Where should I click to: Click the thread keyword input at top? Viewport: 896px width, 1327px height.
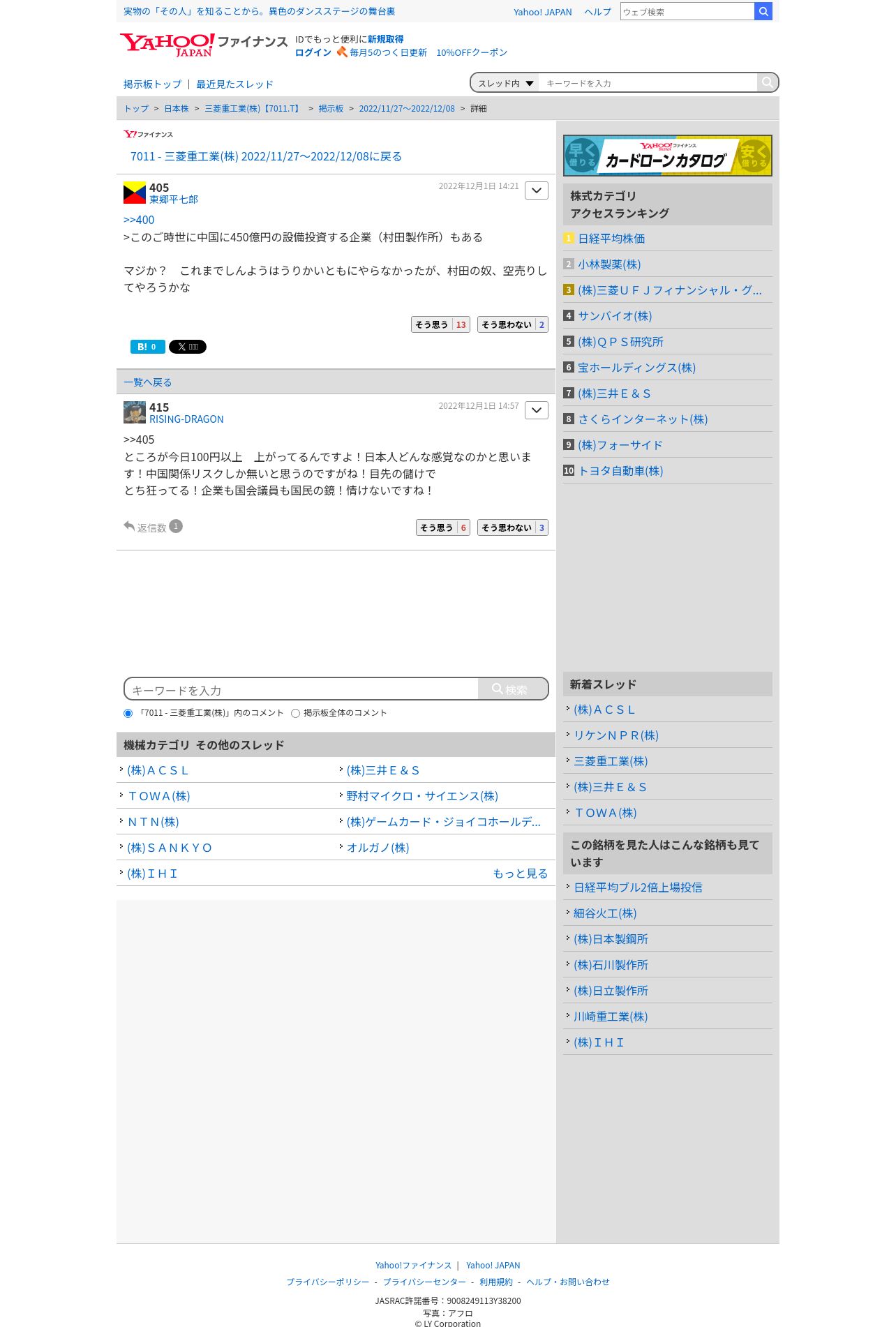pos(648,83)
